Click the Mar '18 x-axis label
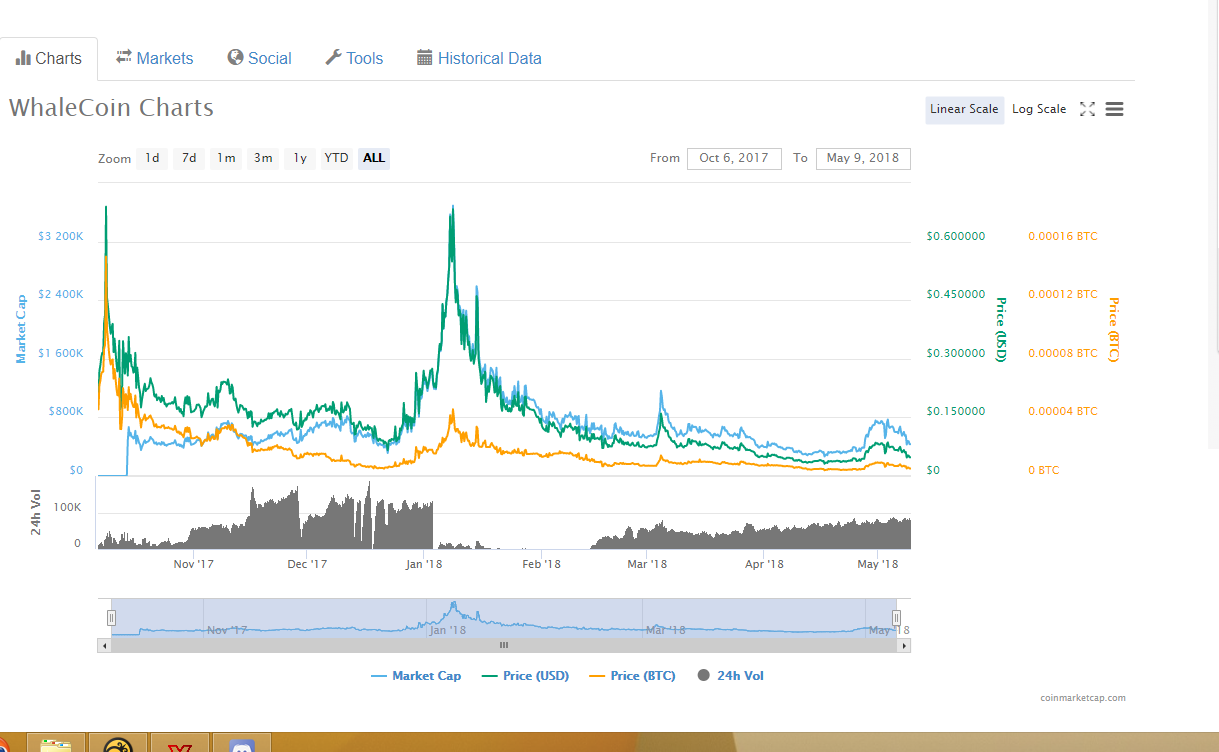 (647, 564)
